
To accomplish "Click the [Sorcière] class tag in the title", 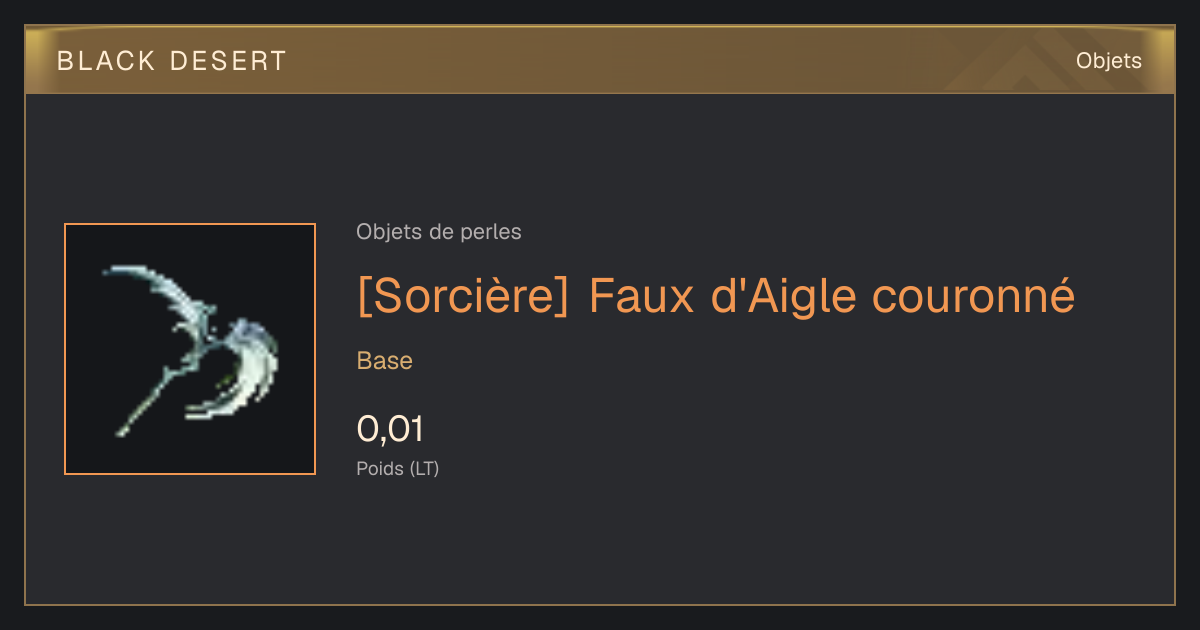I will (463, 296).
